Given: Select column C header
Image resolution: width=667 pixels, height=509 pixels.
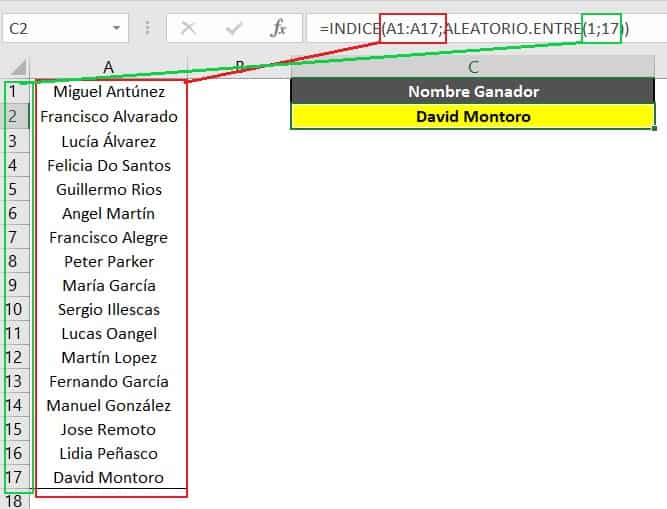Looking at the screenshot, I should 473,67.
